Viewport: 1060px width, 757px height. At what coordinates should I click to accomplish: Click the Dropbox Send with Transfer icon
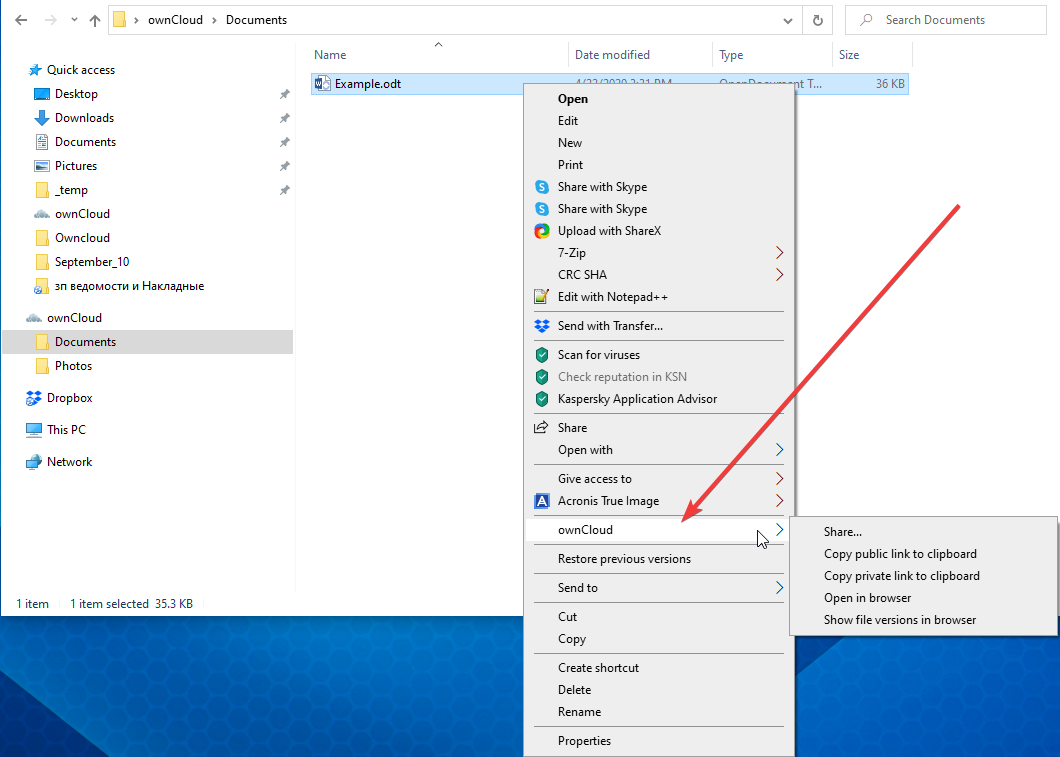point(542,326)
